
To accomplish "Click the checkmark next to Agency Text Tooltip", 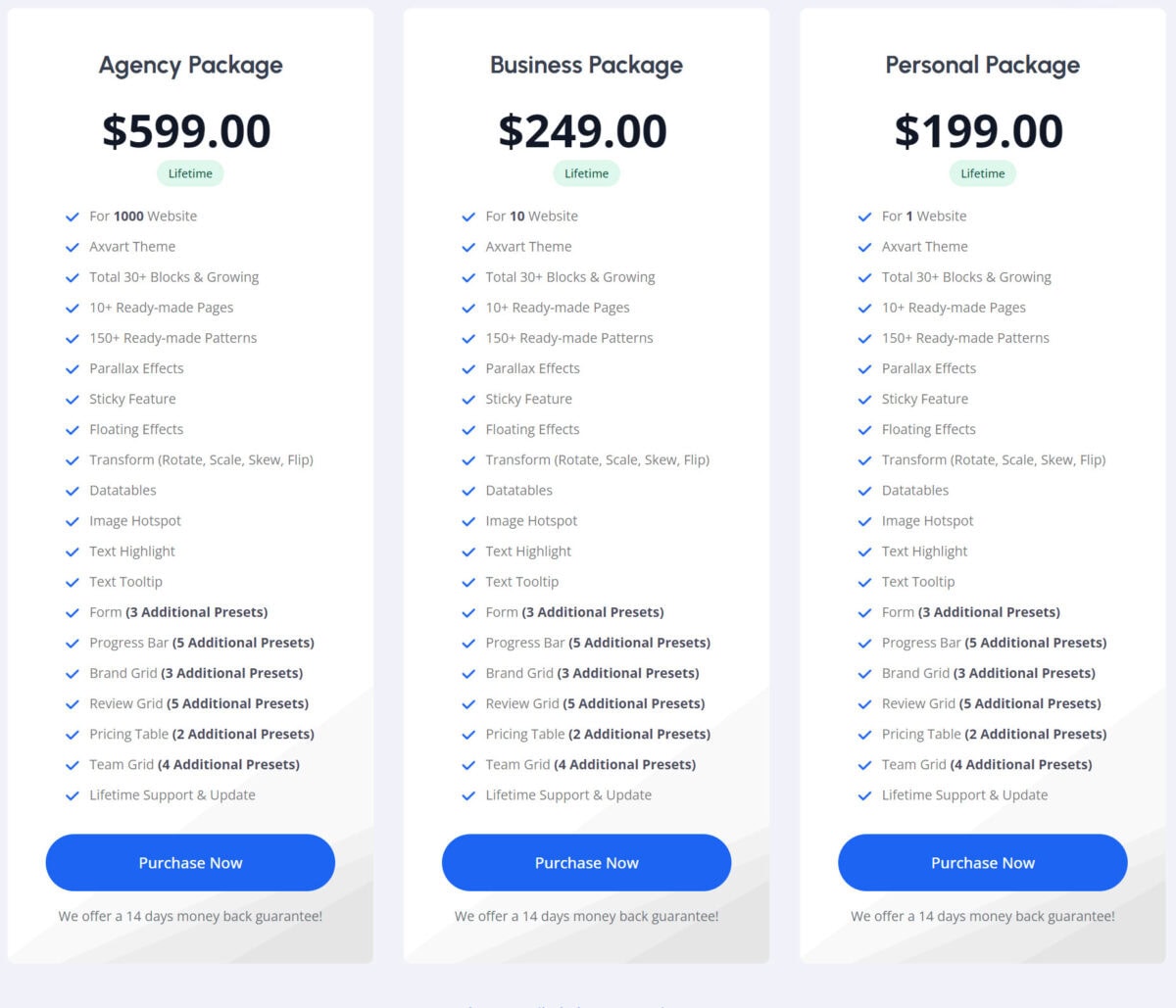I will point(73,582).
